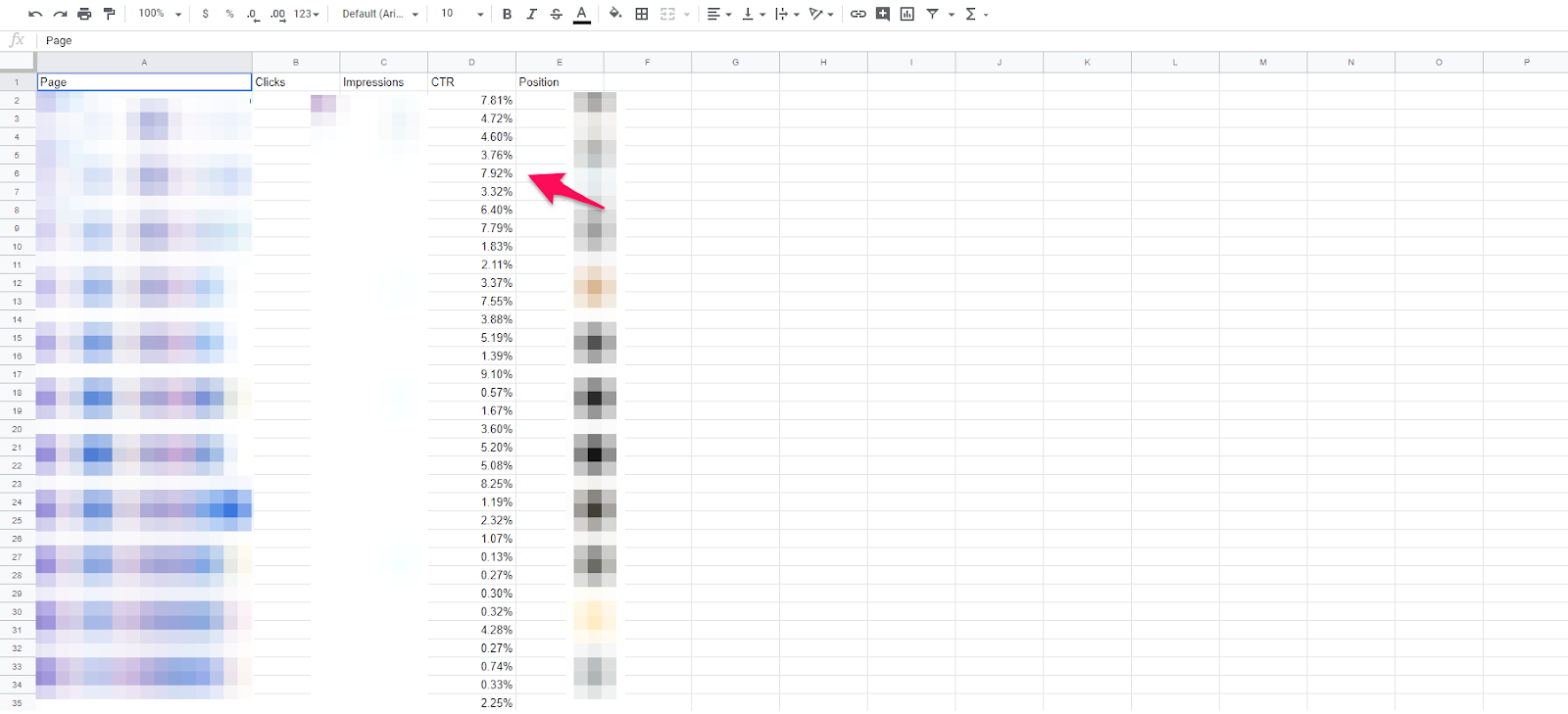
Task: Select column H header
Action: point(823,62)
